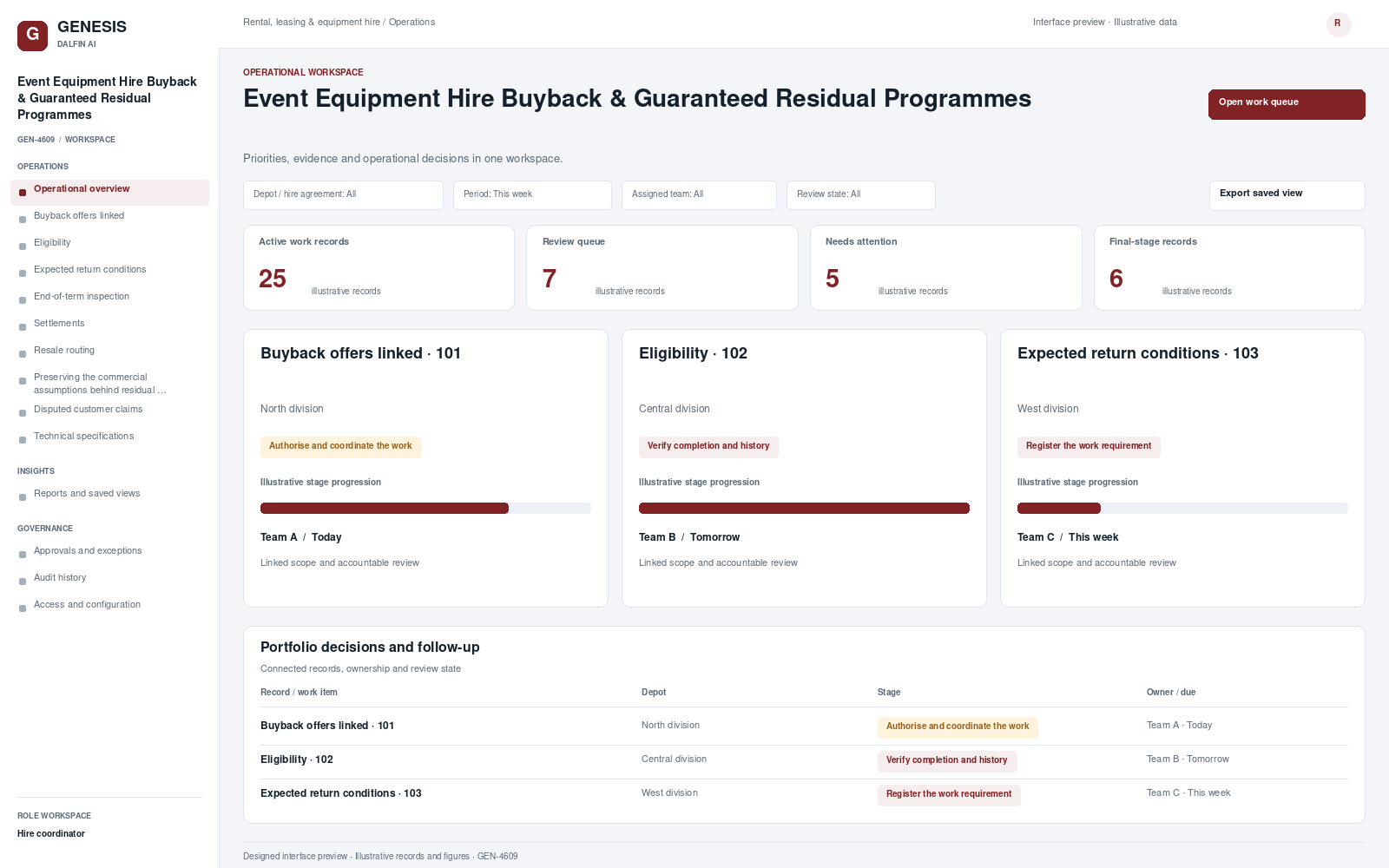Open table row Buyback offers linked 101
Image resolution: width=1389 pixels, height=868 pixels.
804,727
